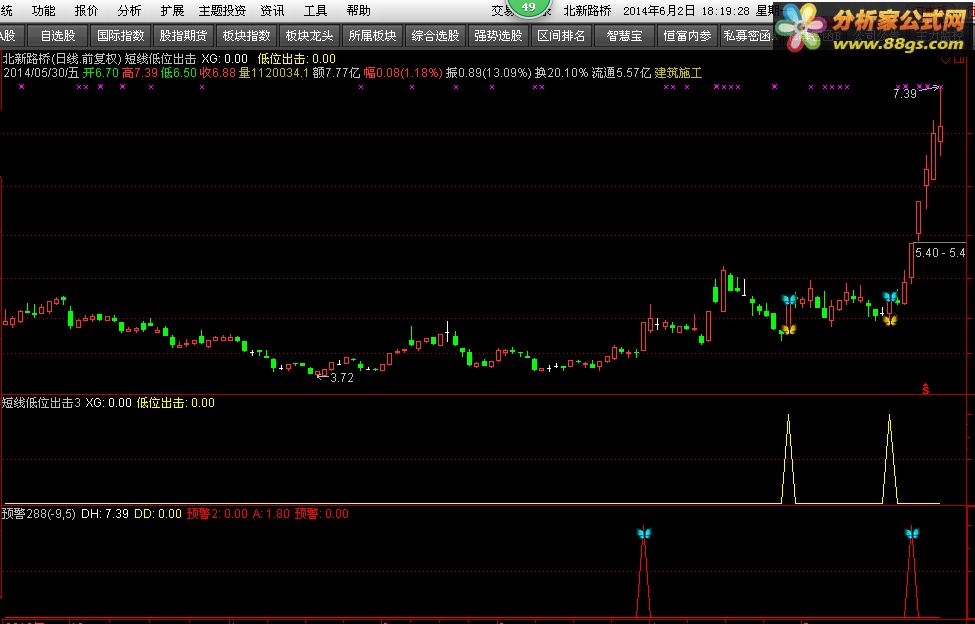Click the 换20.10% turnover value

[561, 73]
